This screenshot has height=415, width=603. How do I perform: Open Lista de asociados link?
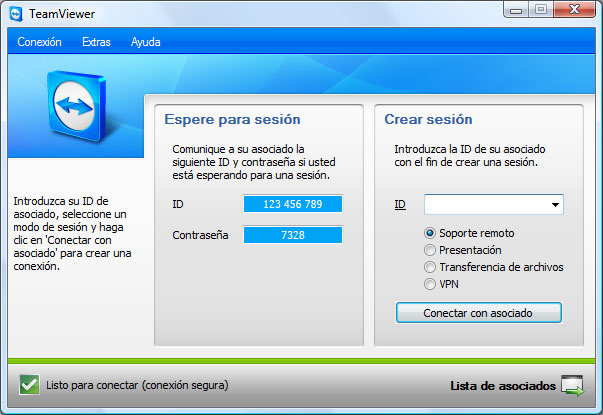(503, 385)
